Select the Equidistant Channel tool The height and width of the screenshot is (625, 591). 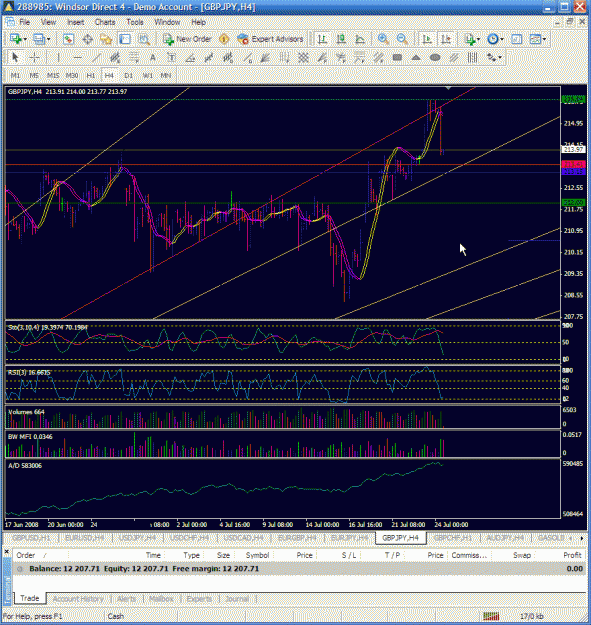tap(115, 57)
